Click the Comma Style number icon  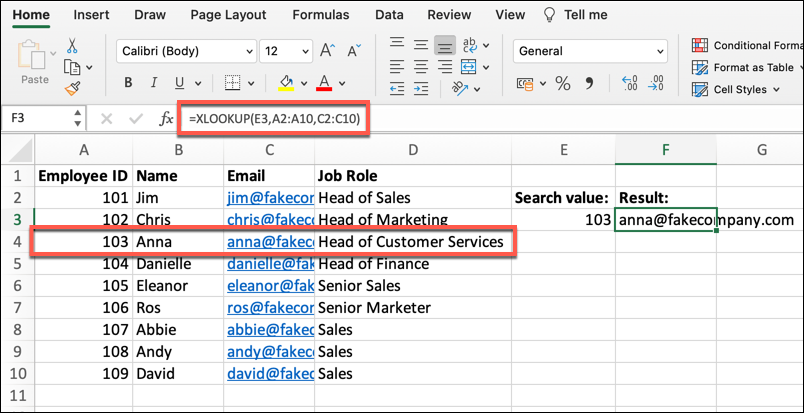pos(590,84)
